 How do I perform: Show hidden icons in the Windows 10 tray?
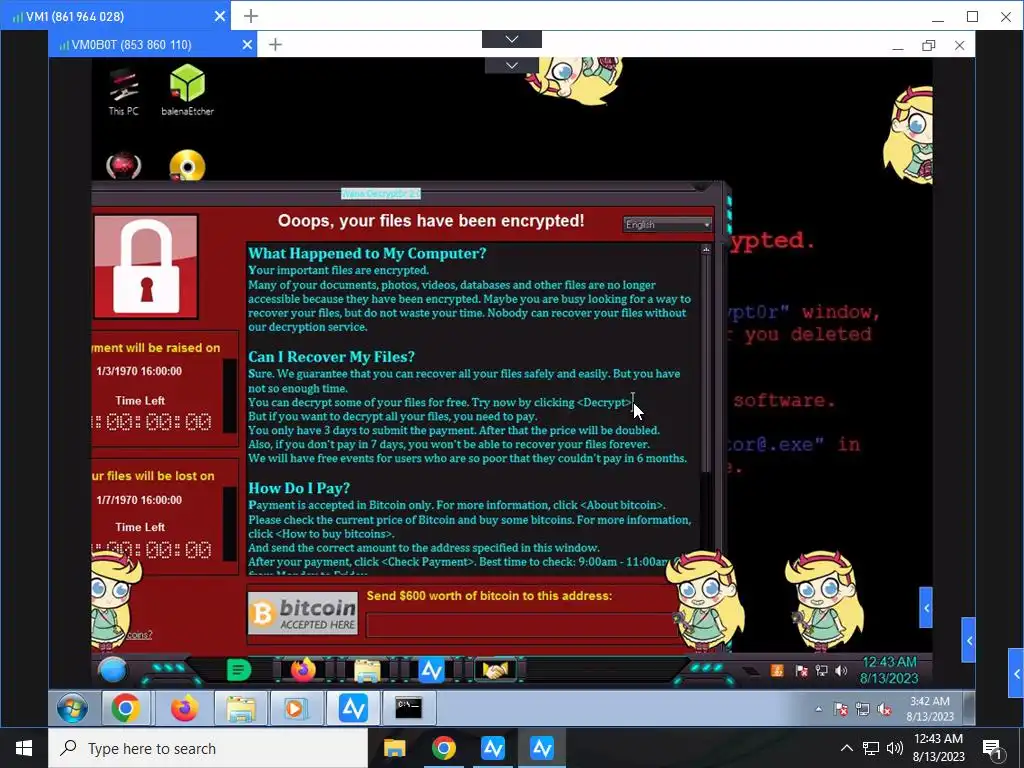(846, 748)
